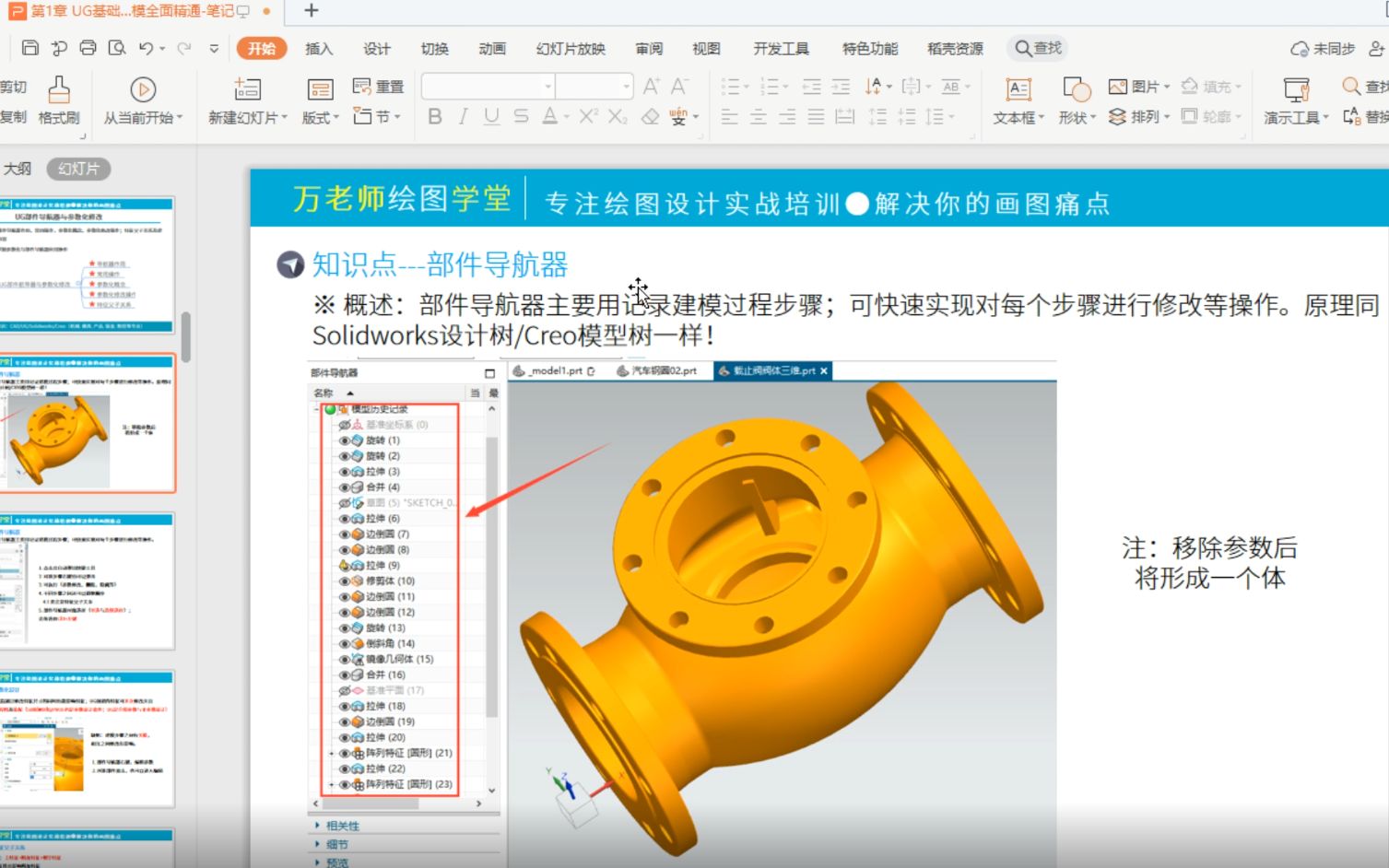This screenshot has width=1389, height=868.
Task: Click the Increase Indent icon
Action: 842,87
